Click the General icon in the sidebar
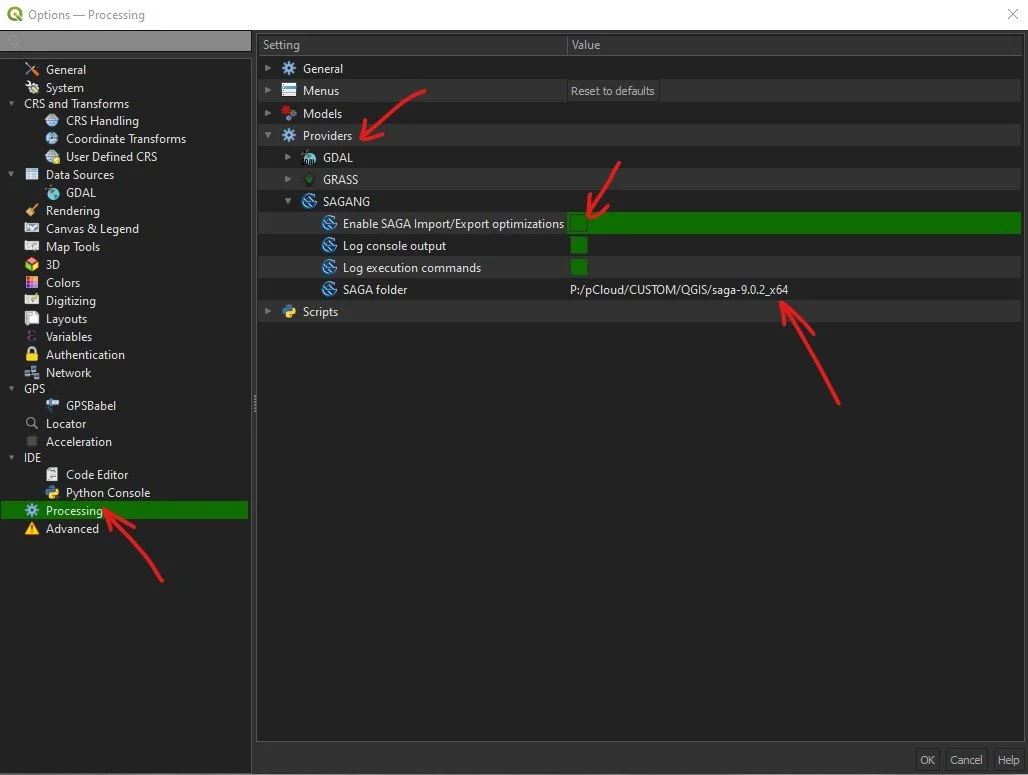 pos(31,70)
